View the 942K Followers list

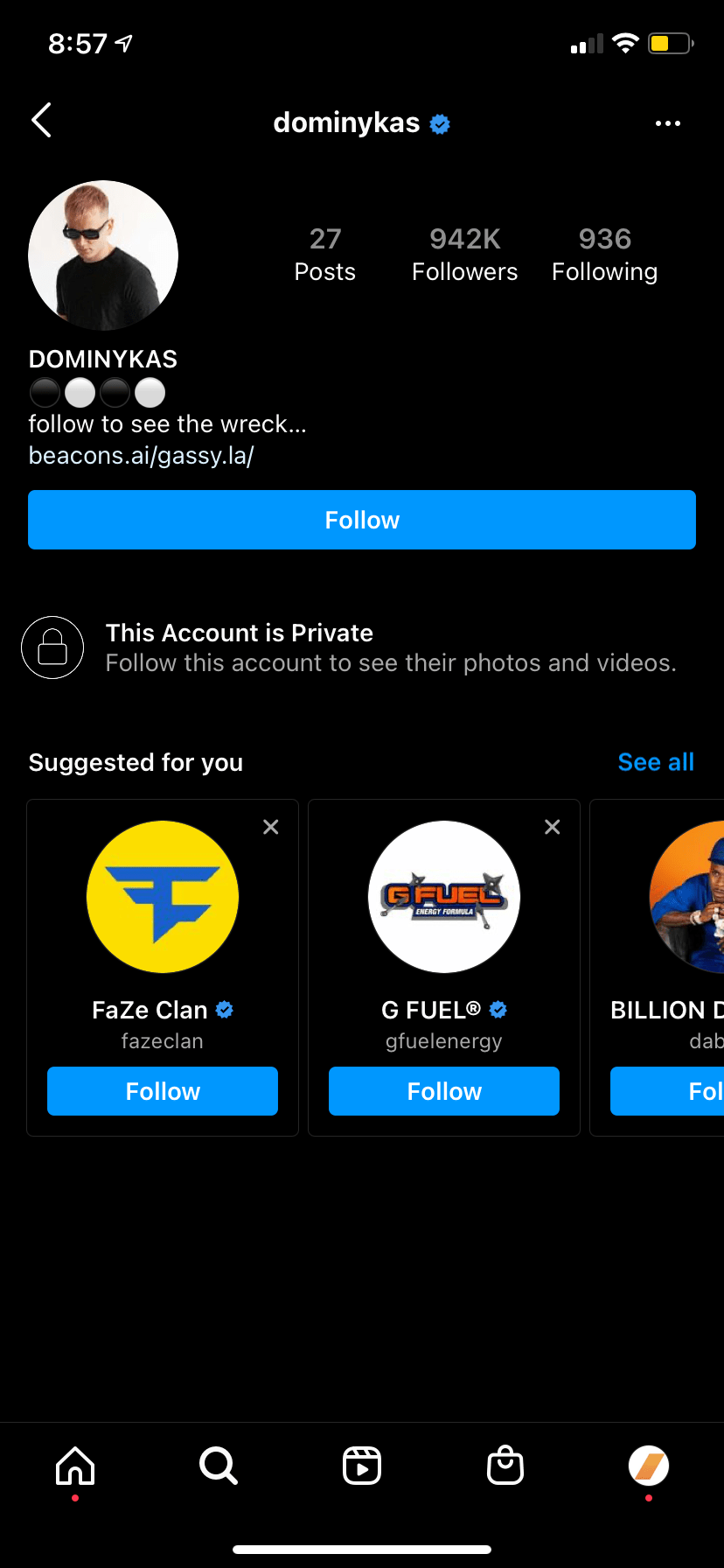tap(465, 255)
